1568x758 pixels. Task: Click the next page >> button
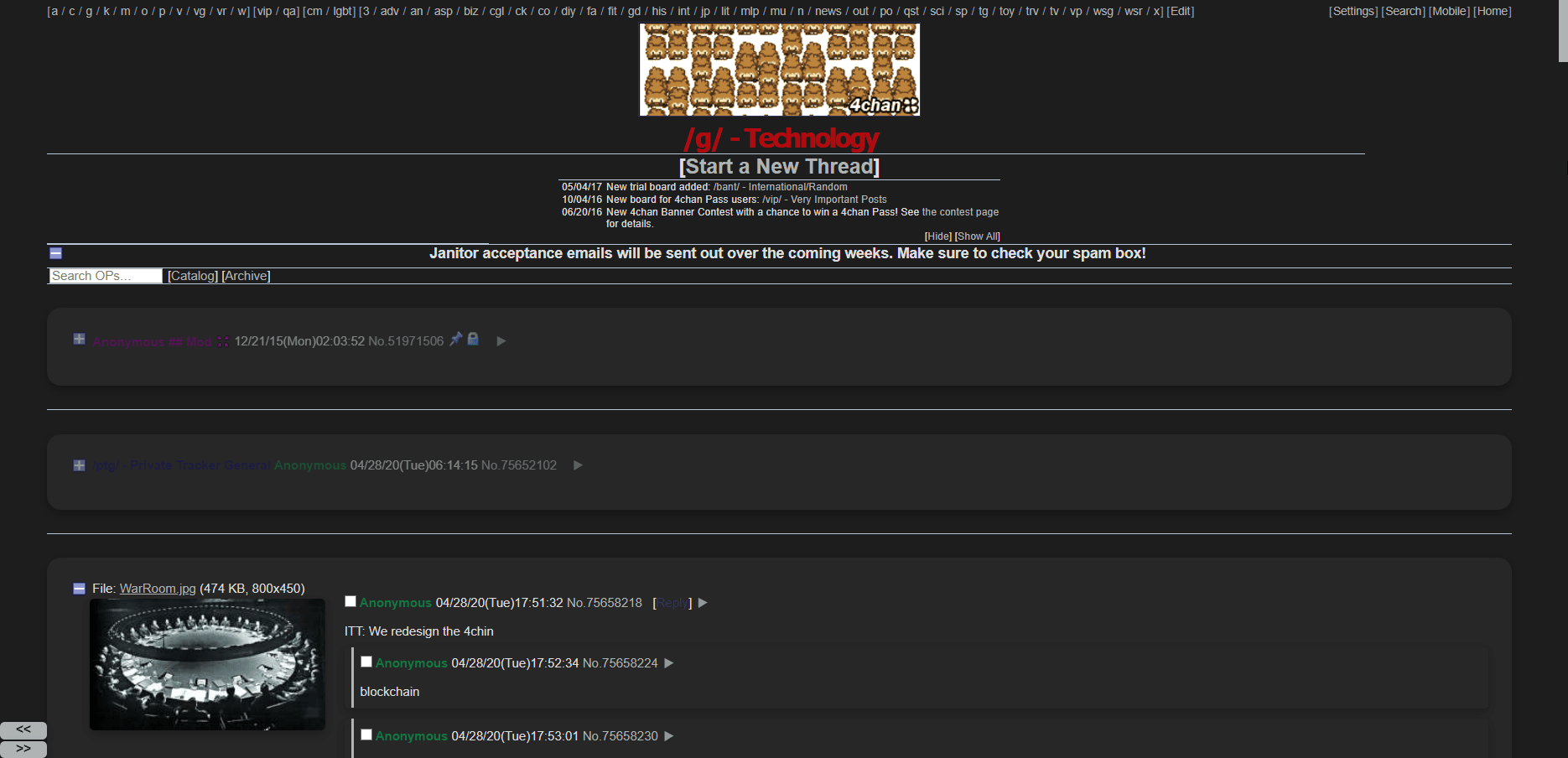23,749
